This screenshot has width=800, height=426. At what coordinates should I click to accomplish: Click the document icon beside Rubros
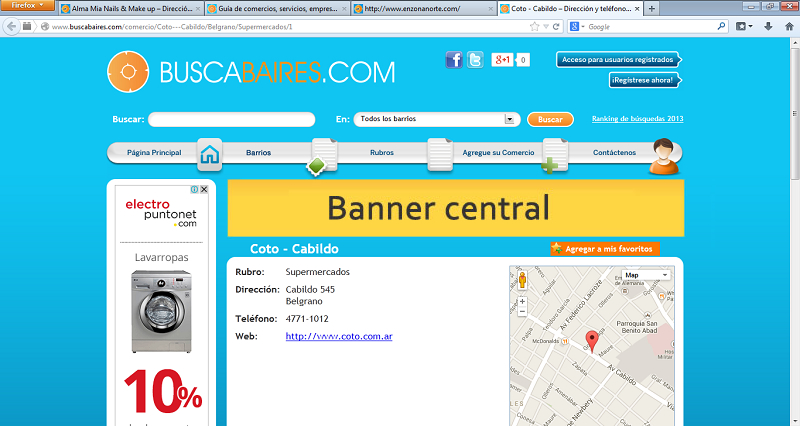pyautogui.click(x=440, y=155)
